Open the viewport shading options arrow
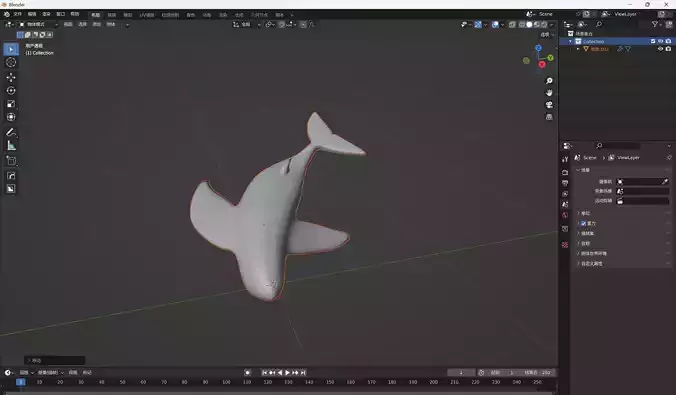Viewport: 676px width, 395px height. tap(552, 25)
